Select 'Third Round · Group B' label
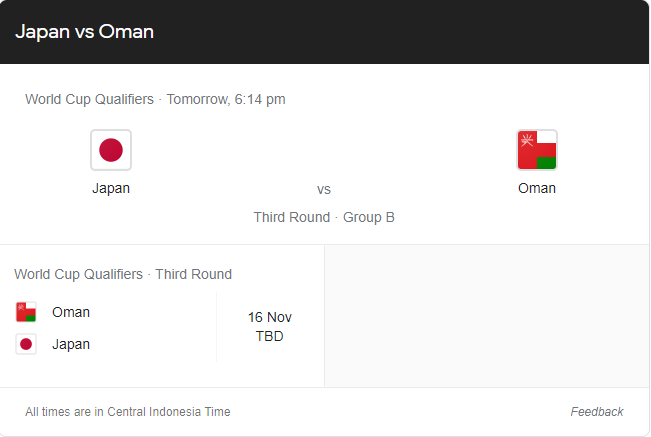651x437 pixels. [x=324, y=217]
